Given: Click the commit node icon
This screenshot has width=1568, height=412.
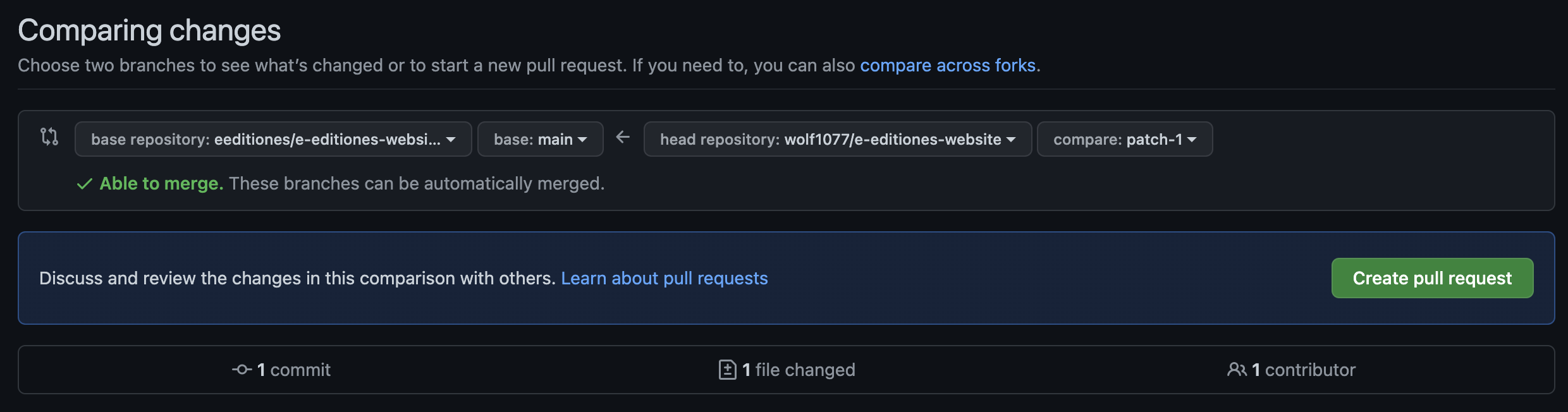Looking at the screenshot, I should pyautogui.click(x=242, y=370).
